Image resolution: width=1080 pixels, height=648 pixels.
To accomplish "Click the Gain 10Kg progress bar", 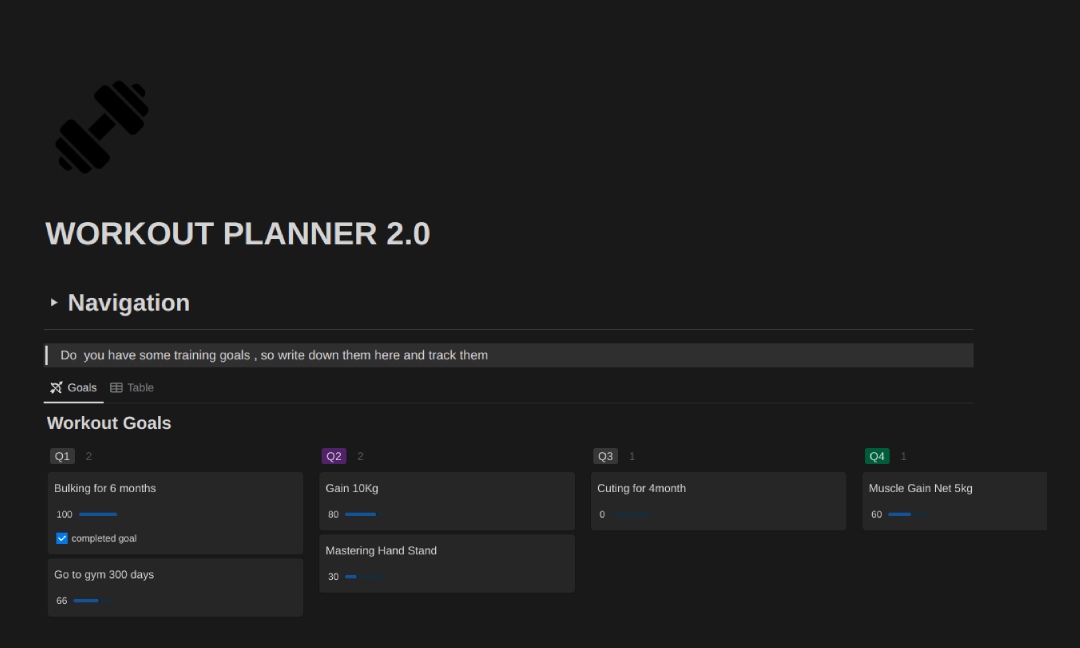I will coord(363,515).
